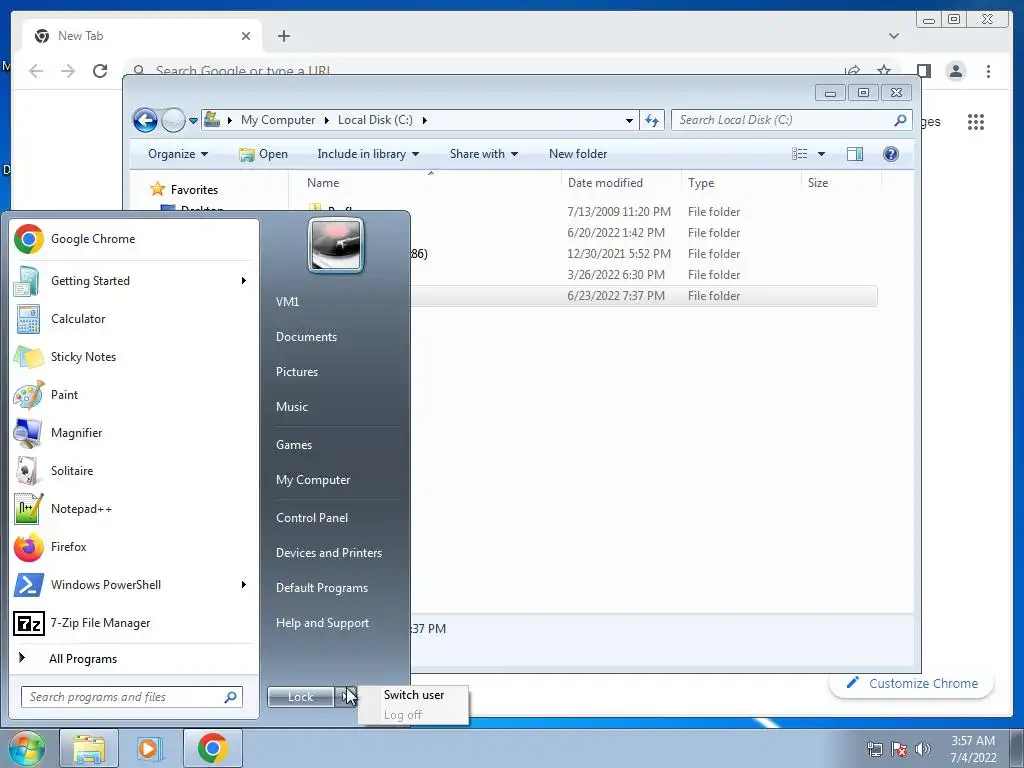Open address bar history dropdown
This screenshot has height=768, width=1024.
[629, 120]
